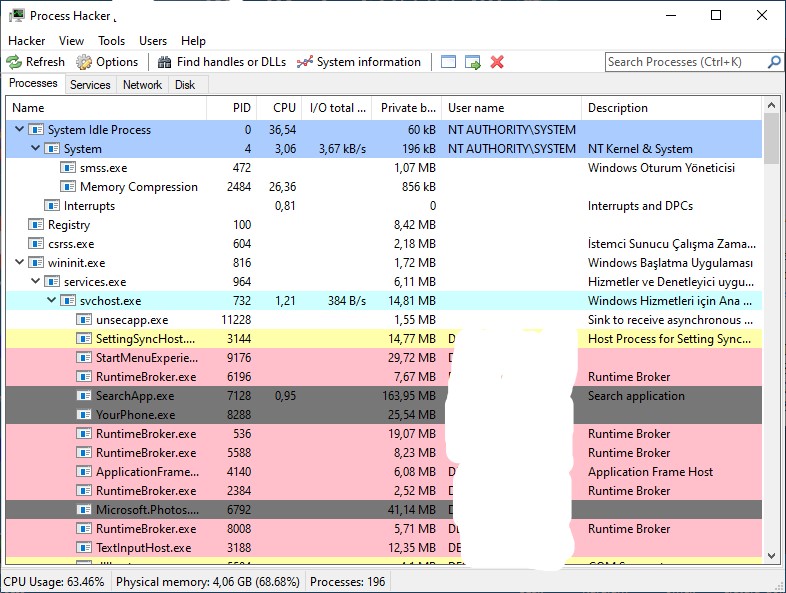Select the RuntimeBroker.exe PID 2384 row
Image resolution: width=786 pixels, height=593 pixels.
(x=384, y=491)
